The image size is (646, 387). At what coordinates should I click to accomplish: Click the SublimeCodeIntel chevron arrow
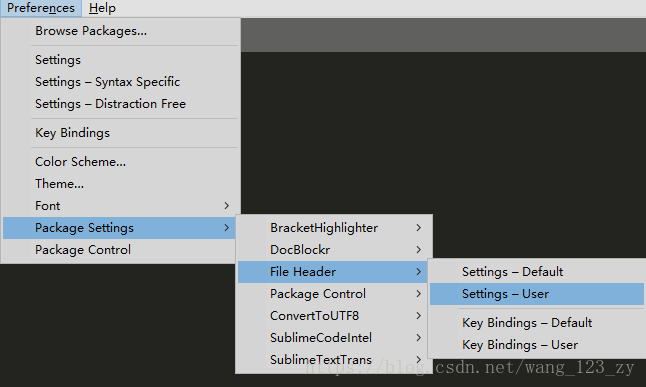click(419, 338)
